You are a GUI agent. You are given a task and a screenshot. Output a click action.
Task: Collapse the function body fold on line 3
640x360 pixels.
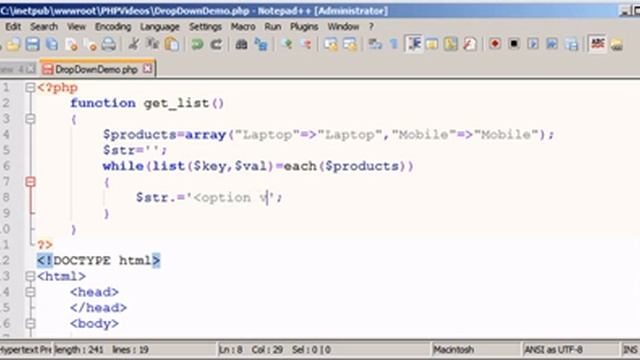tap(30, 119)
